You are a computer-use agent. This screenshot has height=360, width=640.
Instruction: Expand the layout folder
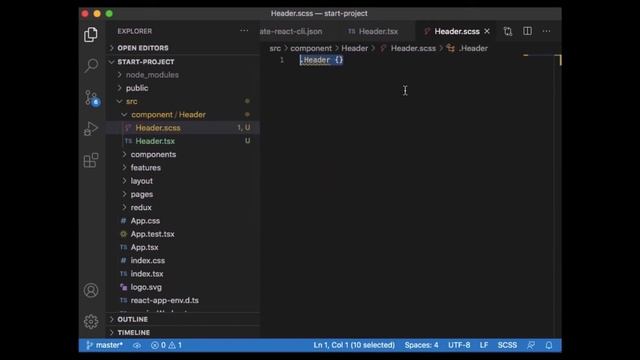[182, 181]
